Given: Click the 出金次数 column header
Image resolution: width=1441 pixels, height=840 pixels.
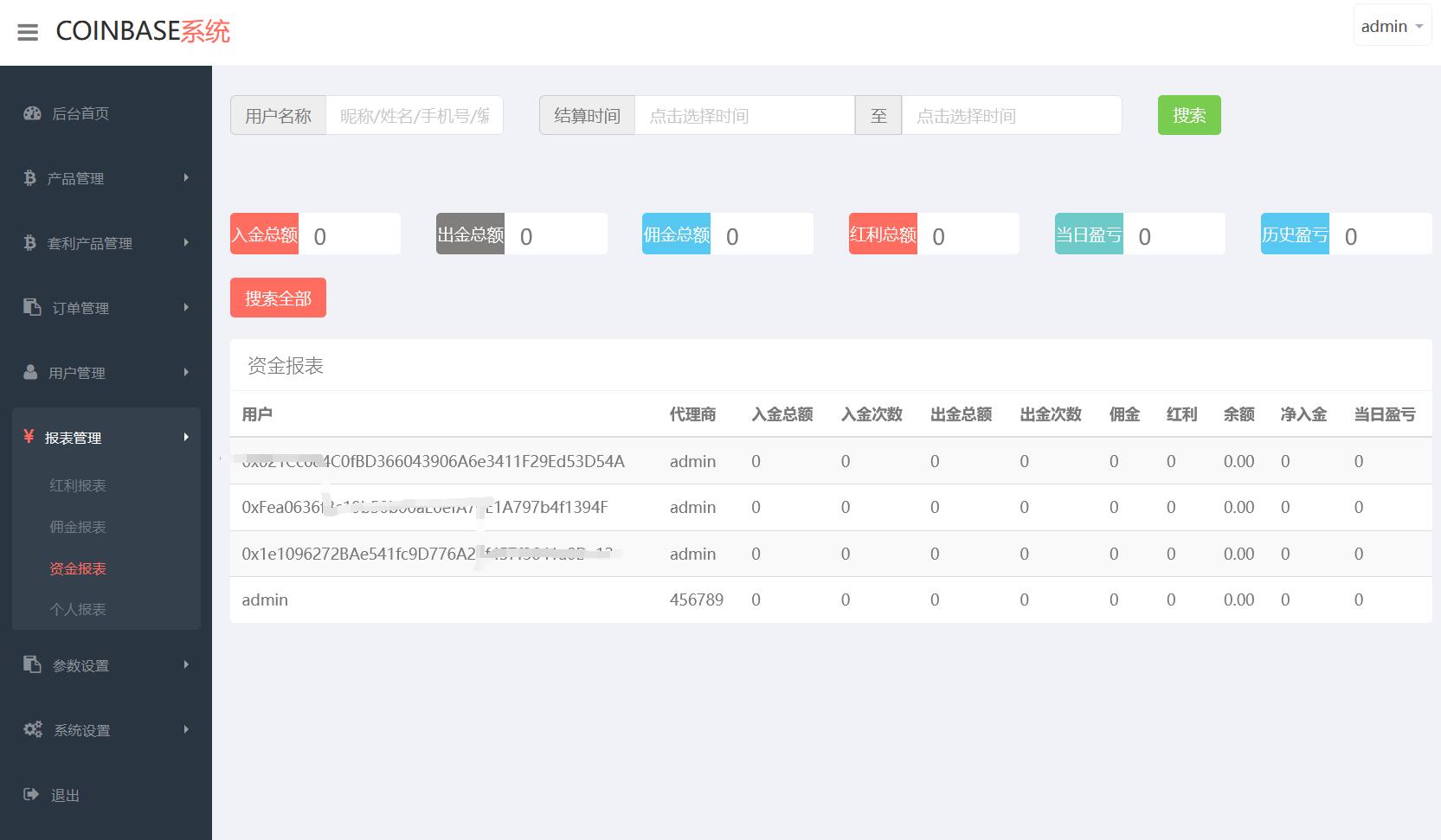Looking at the screenshot, I should 1051,414.
